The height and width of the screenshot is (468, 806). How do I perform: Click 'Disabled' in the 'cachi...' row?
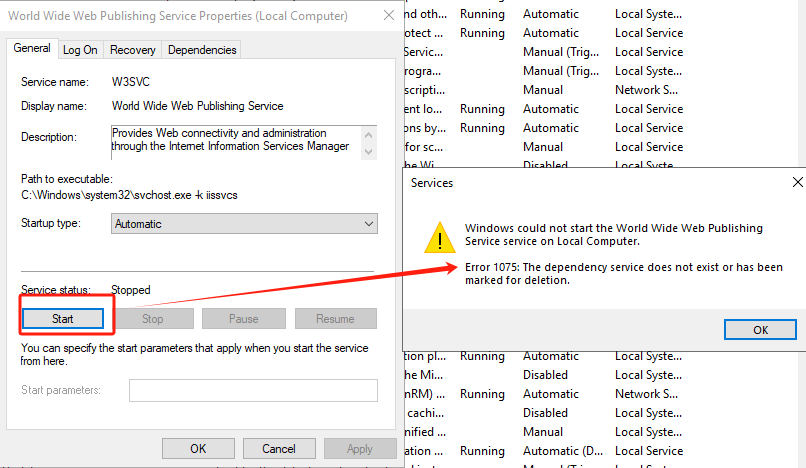coord(545,413)
